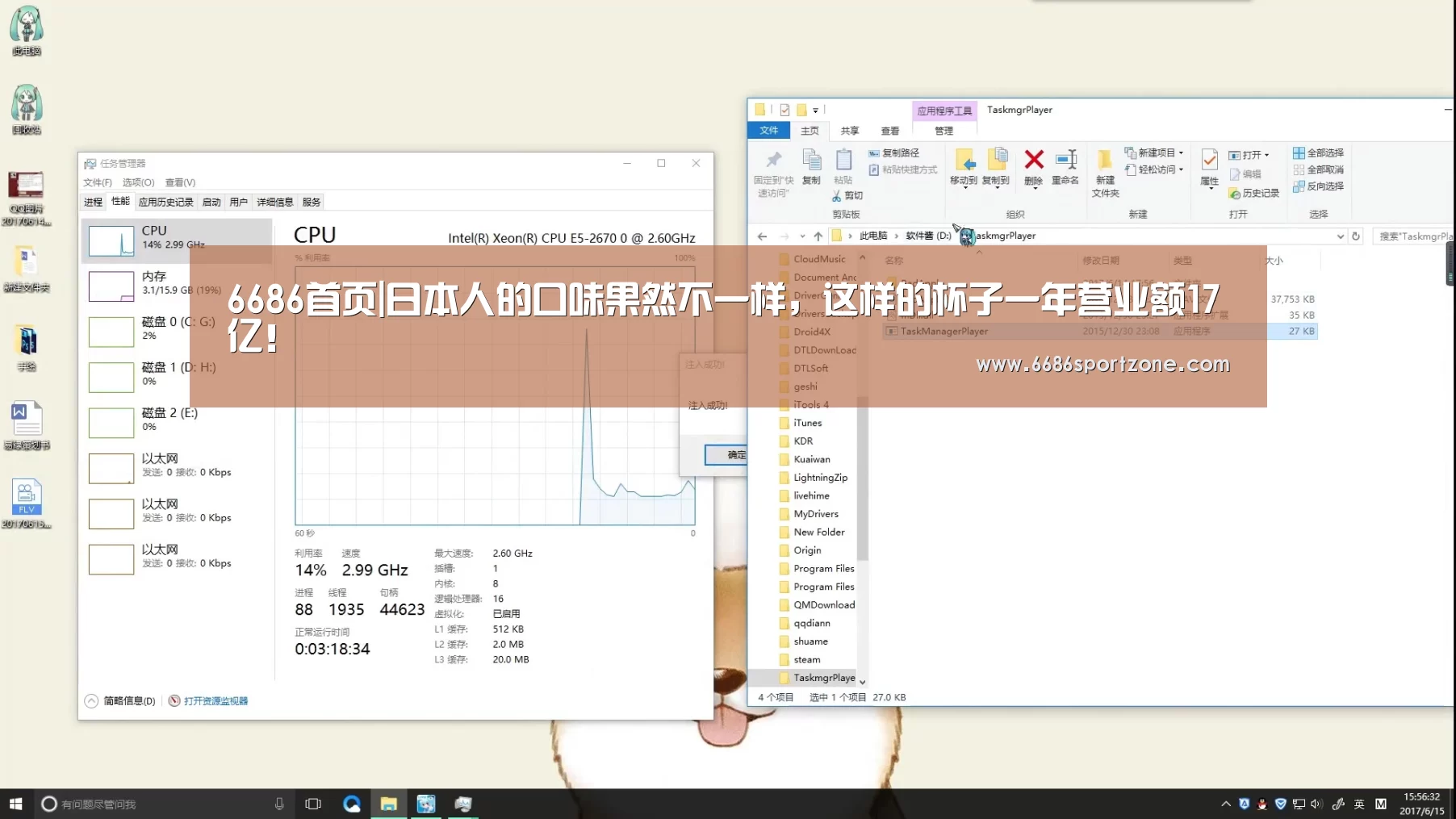Click 编辑 (Edit) in the ribbon Open group

(x=1245, y=174)
